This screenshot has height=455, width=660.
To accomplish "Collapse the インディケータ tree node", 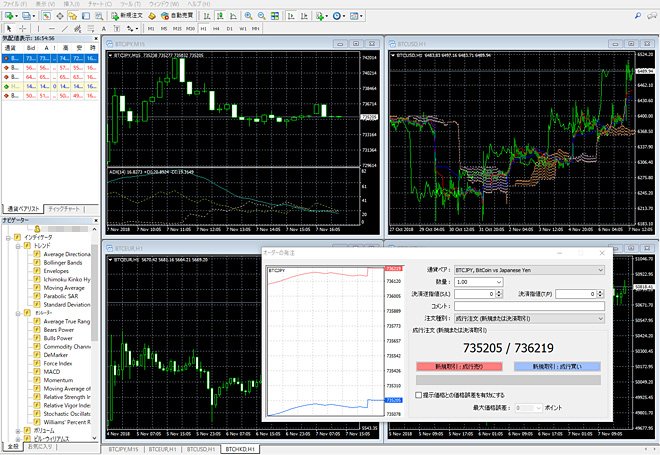I will [8, 237].
